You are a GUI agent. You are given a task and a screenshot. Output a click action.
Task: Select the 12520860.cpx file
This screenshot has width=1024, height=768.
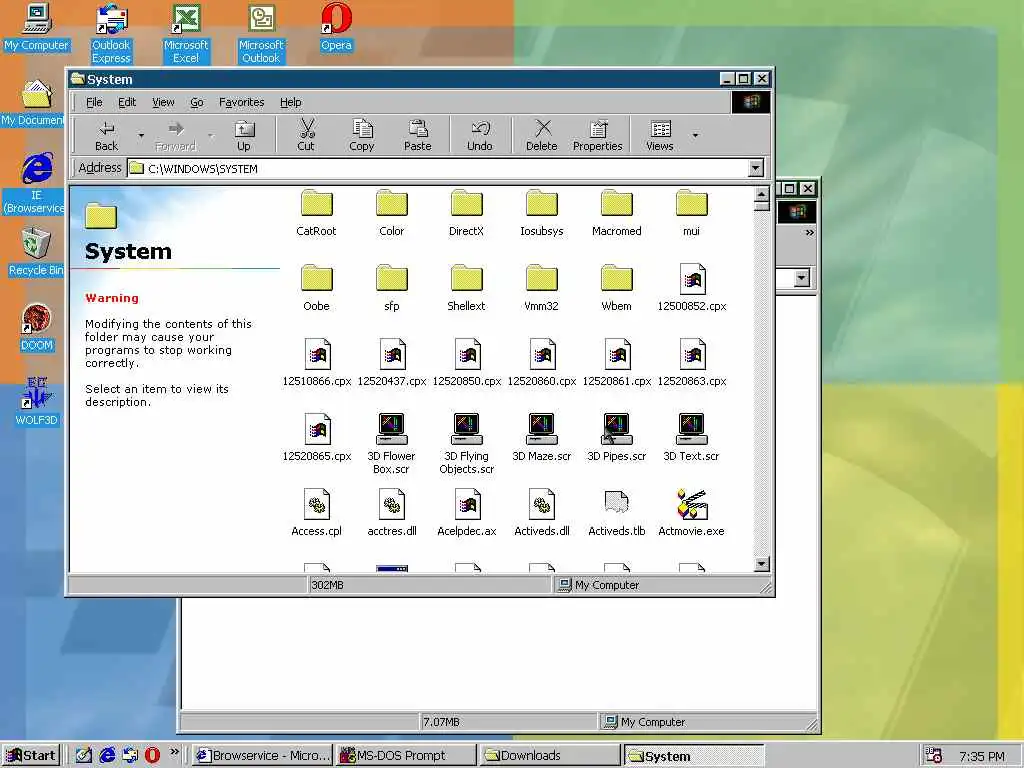[x=542, y=363]
